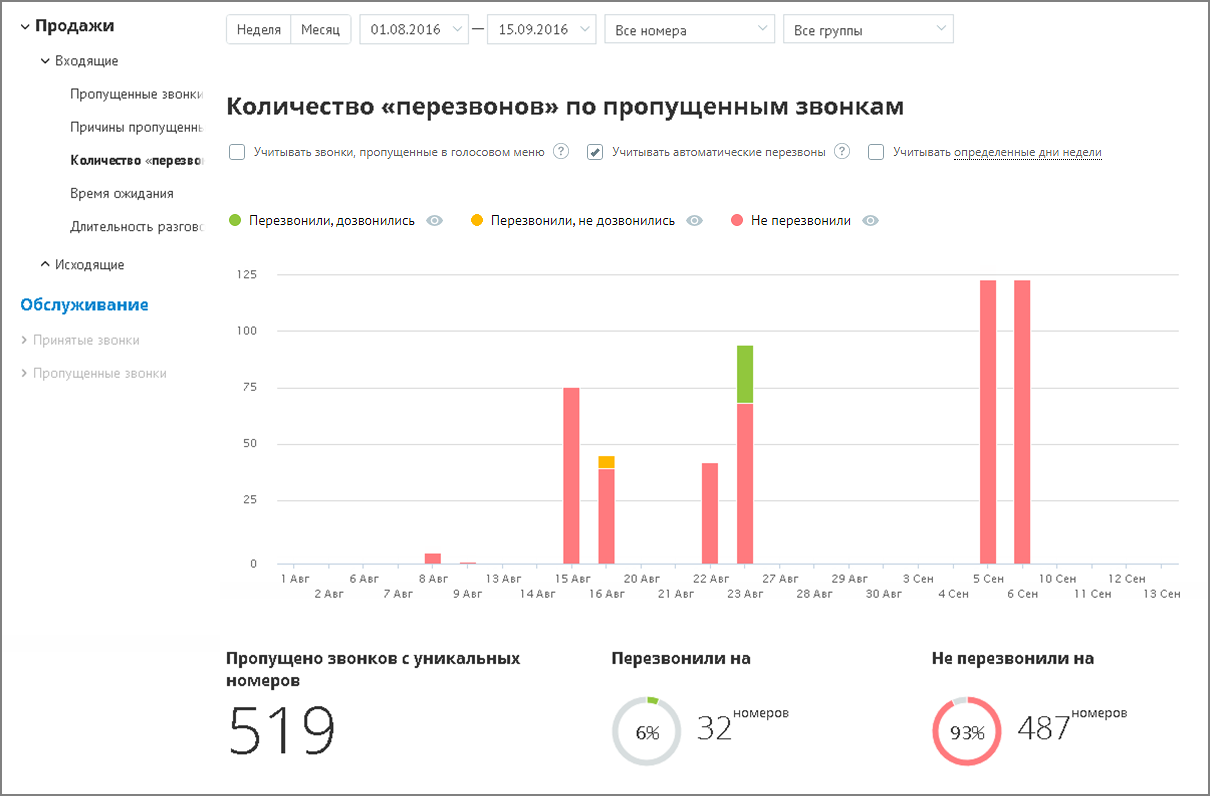Open 'Время ожидания' report

(122, 193)
